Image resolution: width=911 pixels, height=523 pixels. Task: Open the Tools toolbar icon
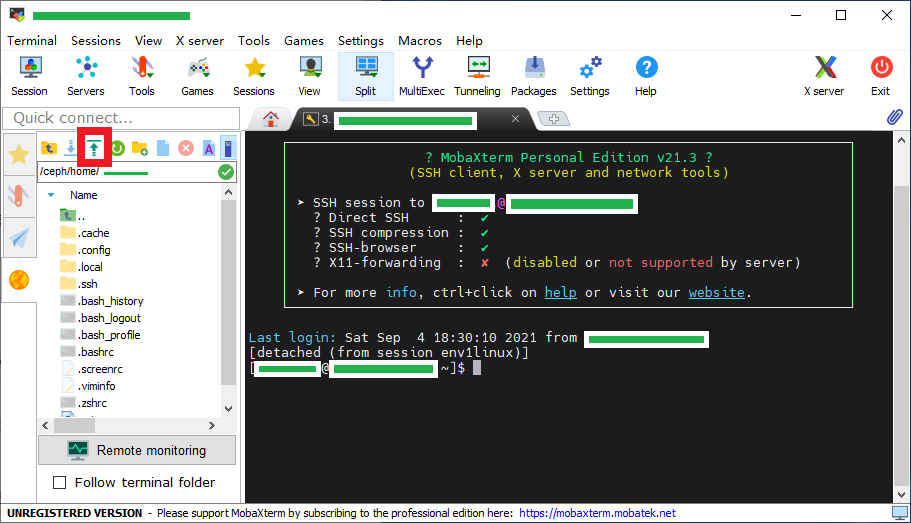point(142,76)
